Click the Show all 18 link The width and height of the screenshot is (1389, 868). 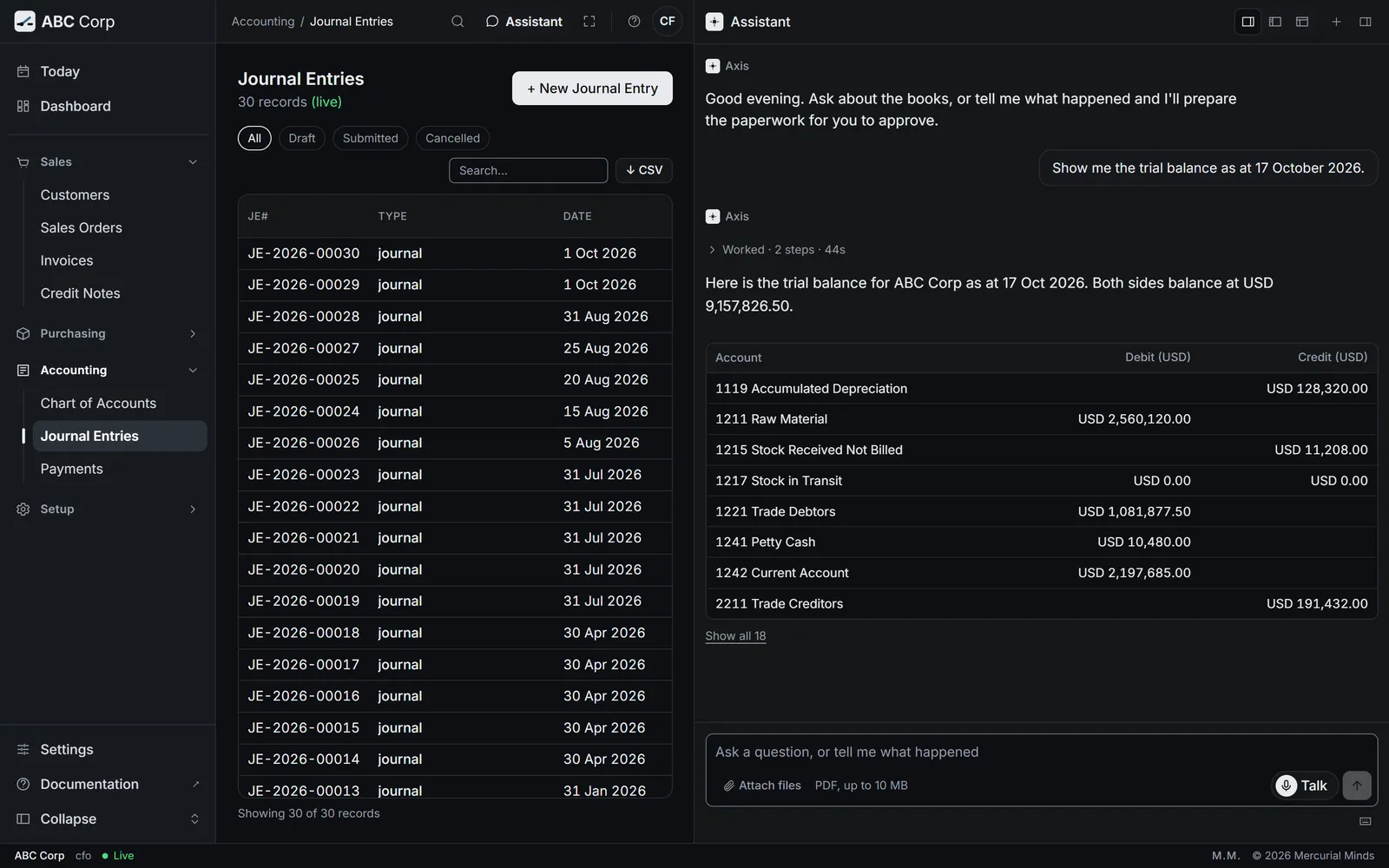735,636
